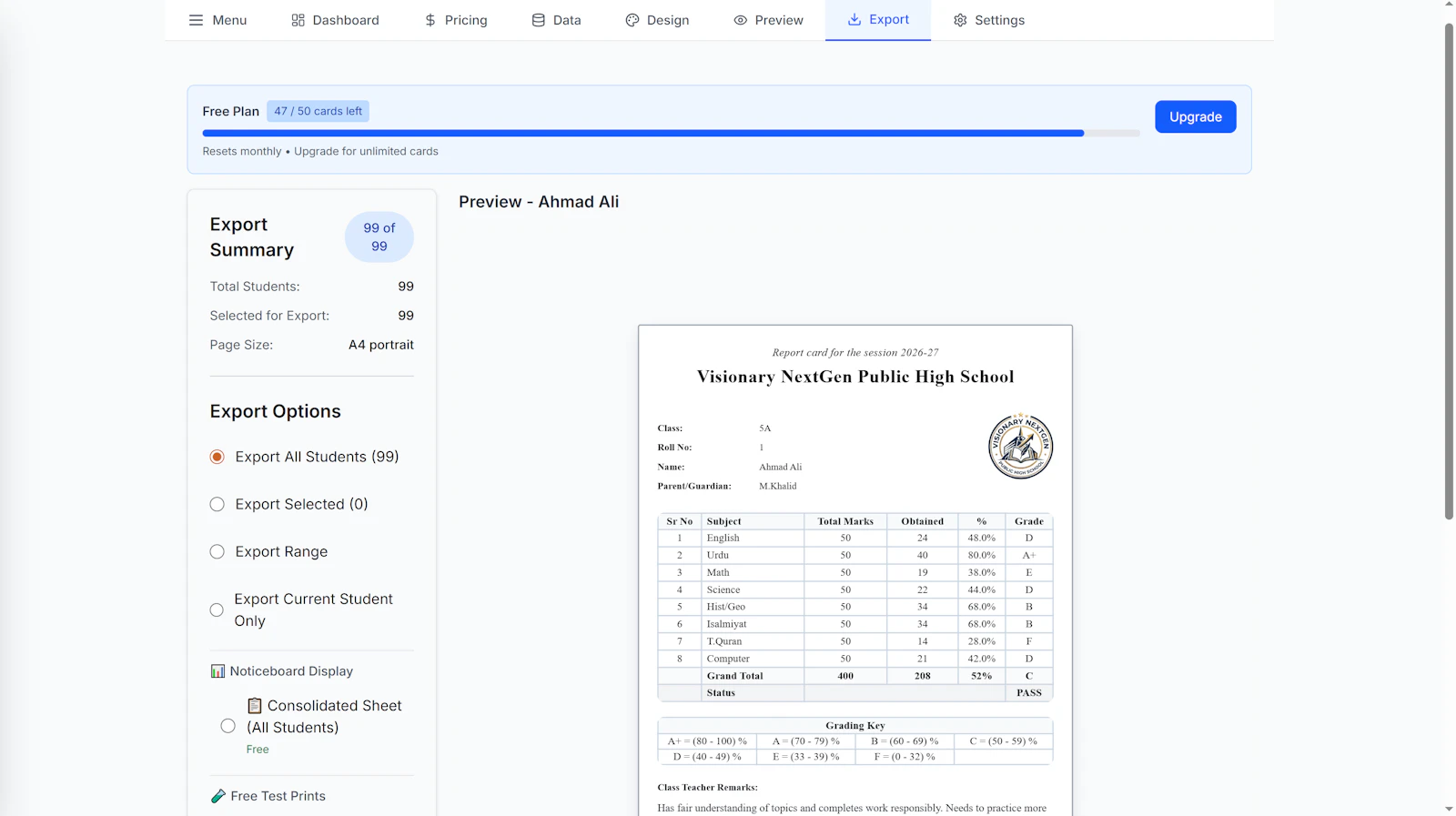Click the Pricing dollar icon
The image size is (1456, 816).
pos(430,20)
